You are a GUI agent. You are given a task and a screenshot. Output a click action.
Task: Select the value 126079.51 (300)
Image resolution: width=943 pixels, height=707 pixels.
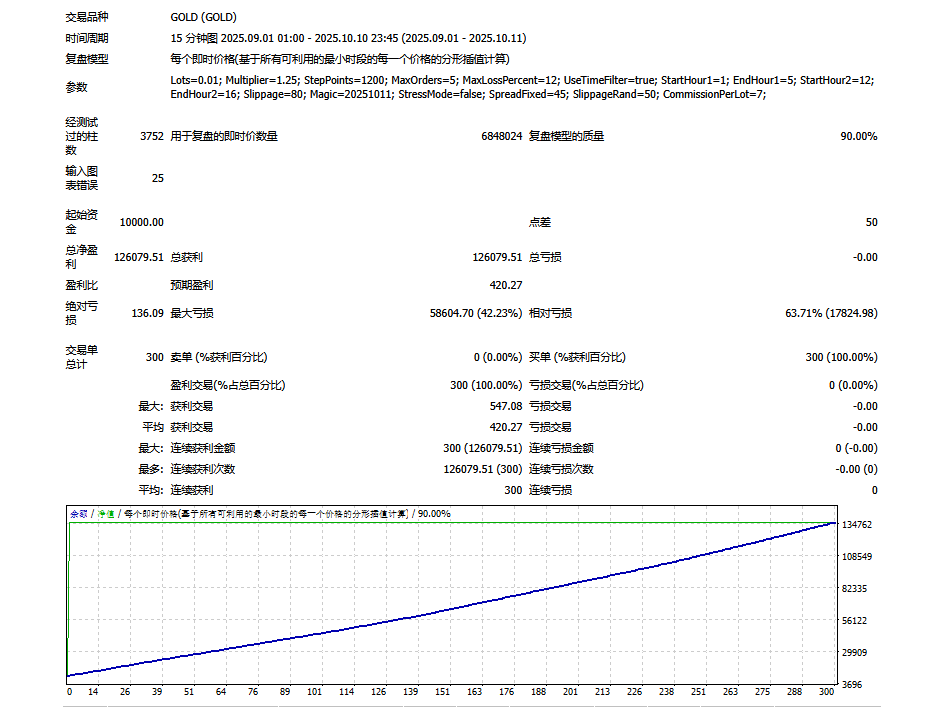[482, 470]
